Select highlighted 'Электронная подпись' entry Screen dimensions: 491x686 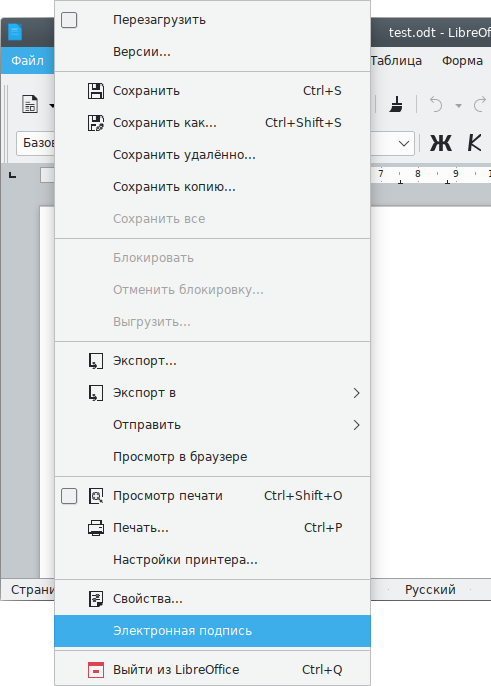tap(212, 631)
